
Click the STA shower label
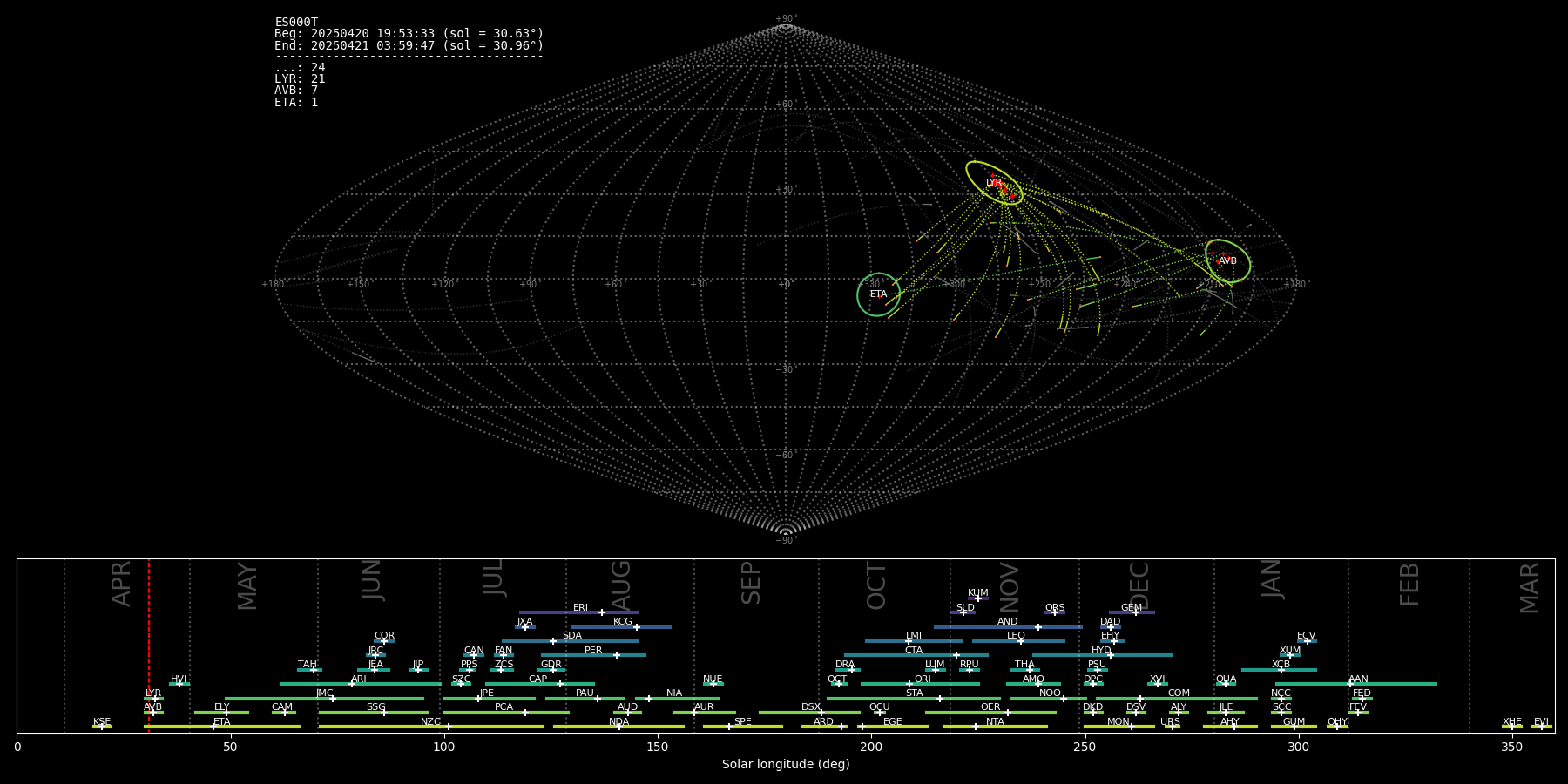pos(914,693)
